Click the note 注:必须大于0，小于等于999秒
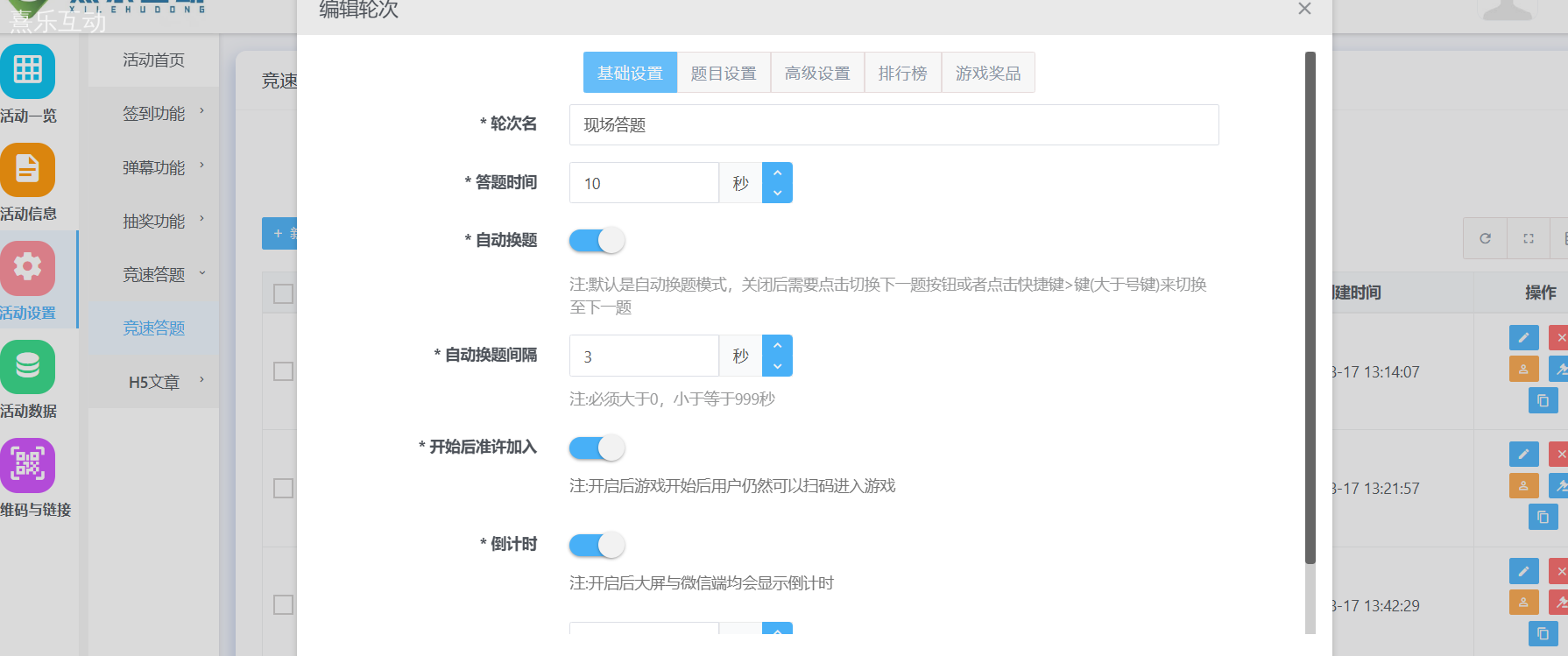The height and width of the screenshot is (656, 1568). (x=672, y=399)
